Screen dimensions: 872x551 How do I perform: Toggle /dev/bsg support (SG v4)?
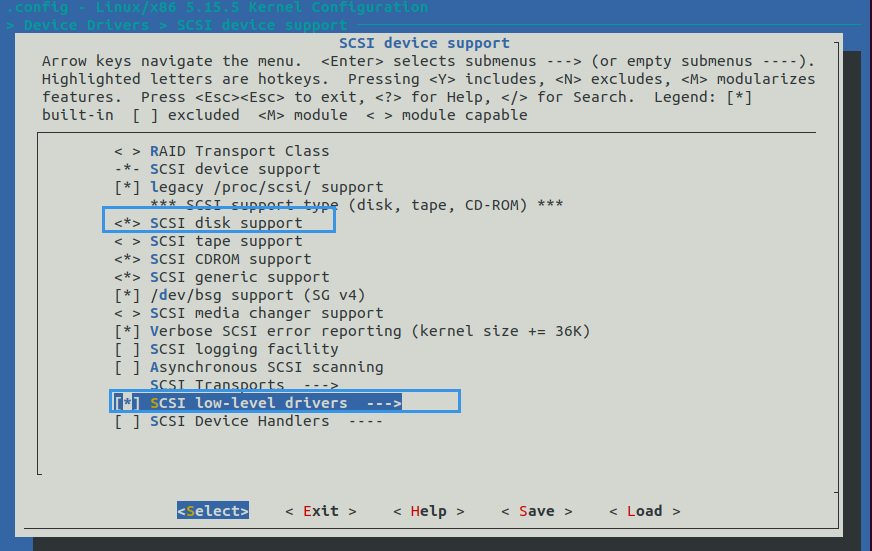(x=125, y=295)
